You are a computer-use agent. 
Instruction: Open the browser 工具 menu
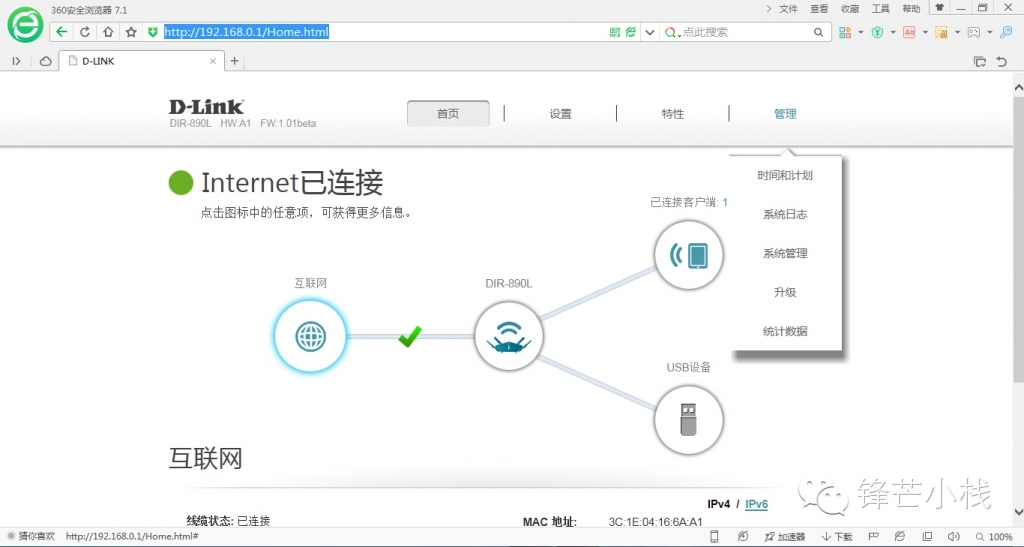tap(880, 8)
